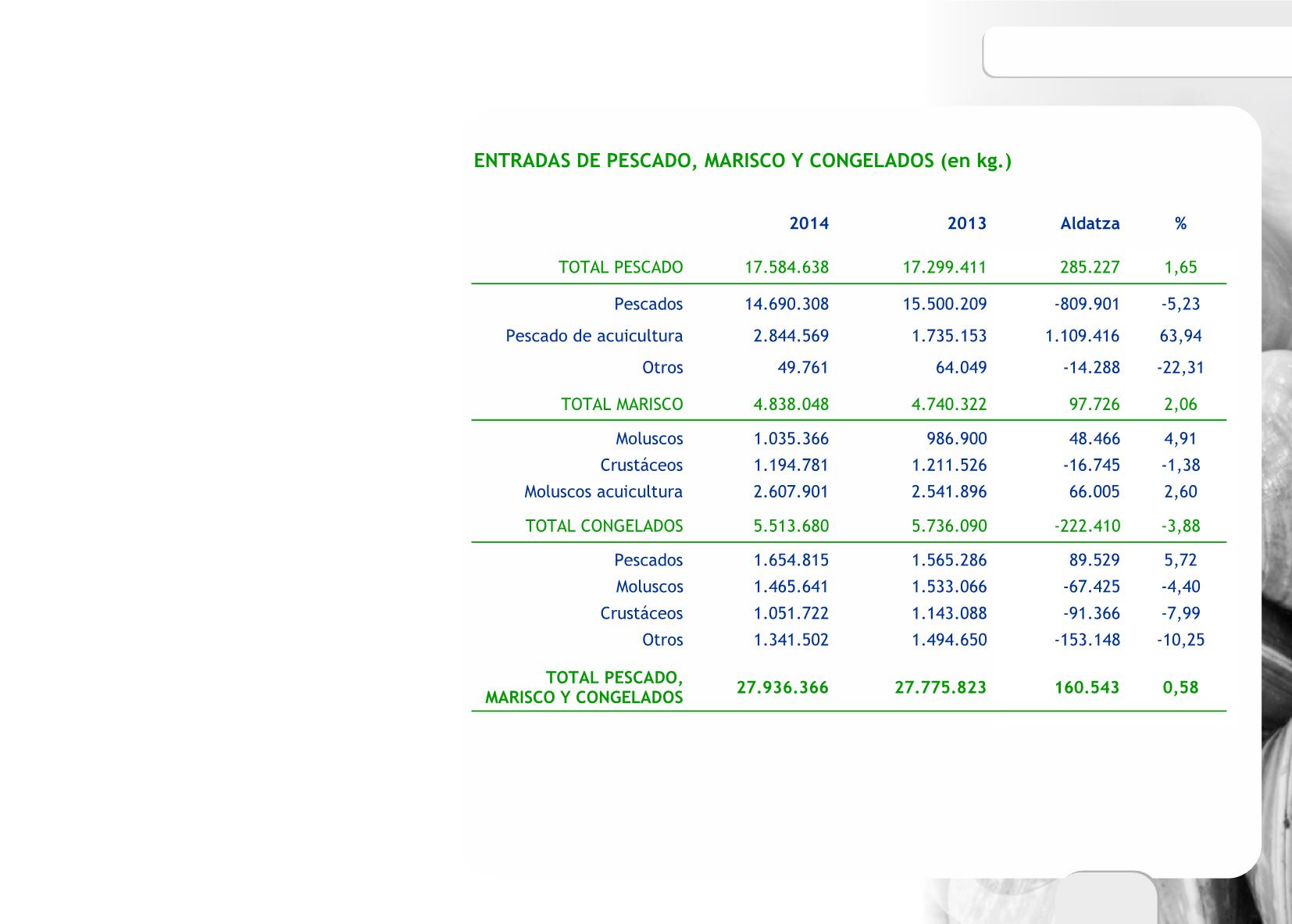The height and width of the screenshot is (924, 1292).
Task: Select the value 2.844.569
Action: tap(791, 336)
